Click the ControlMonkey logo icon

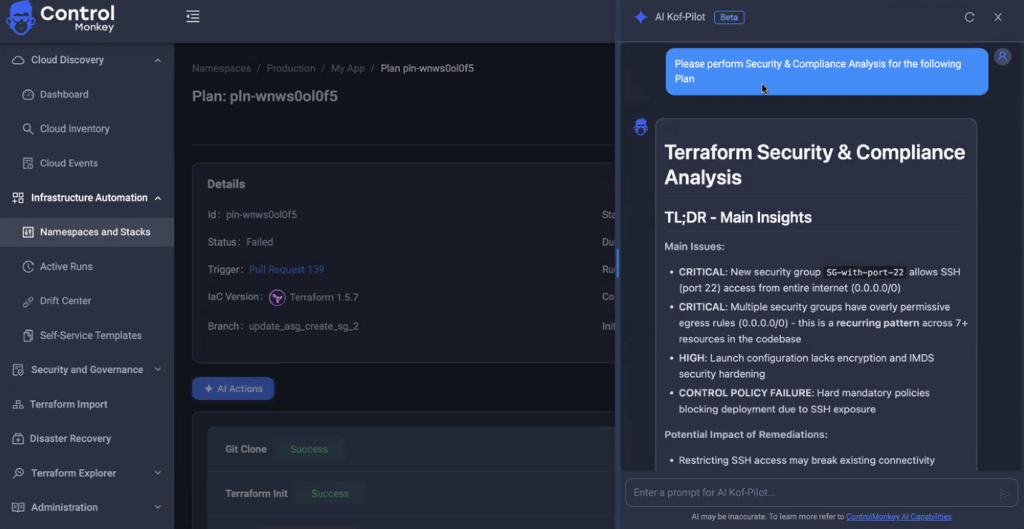(x=22, y=17)
